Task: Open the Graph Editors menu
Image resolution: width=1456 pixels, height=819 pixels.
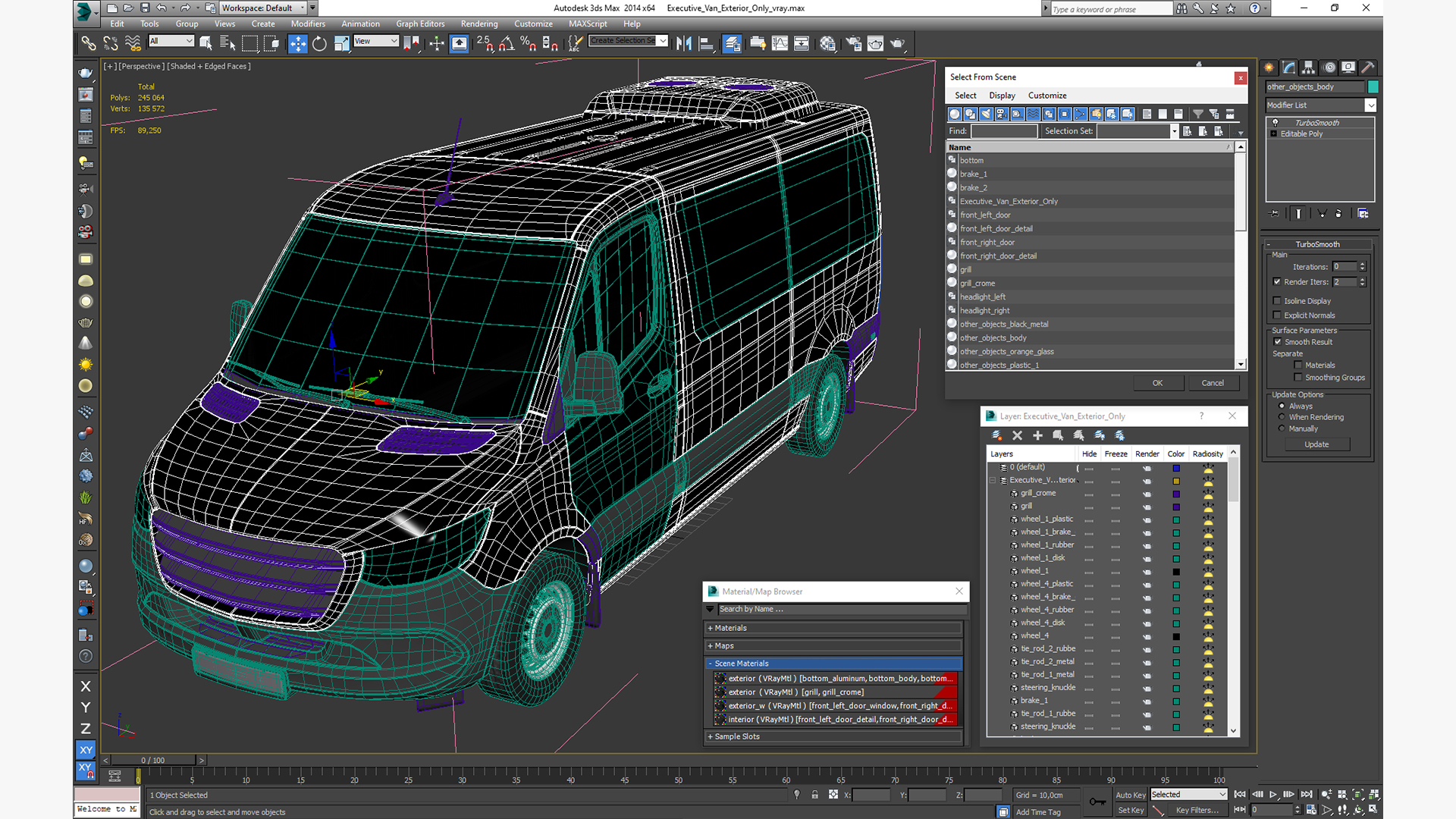Action: pos(420,24)
